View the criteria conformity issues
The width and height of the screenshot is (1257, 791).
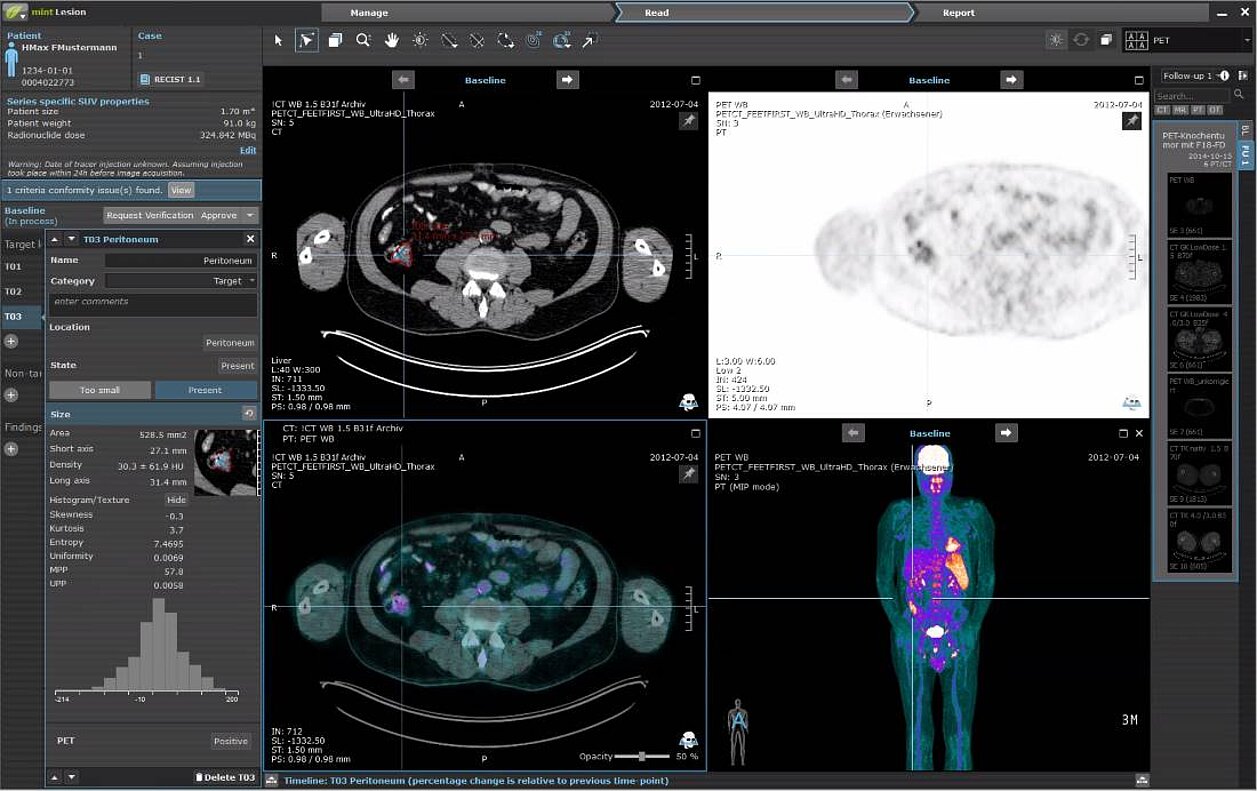(180, 190)
